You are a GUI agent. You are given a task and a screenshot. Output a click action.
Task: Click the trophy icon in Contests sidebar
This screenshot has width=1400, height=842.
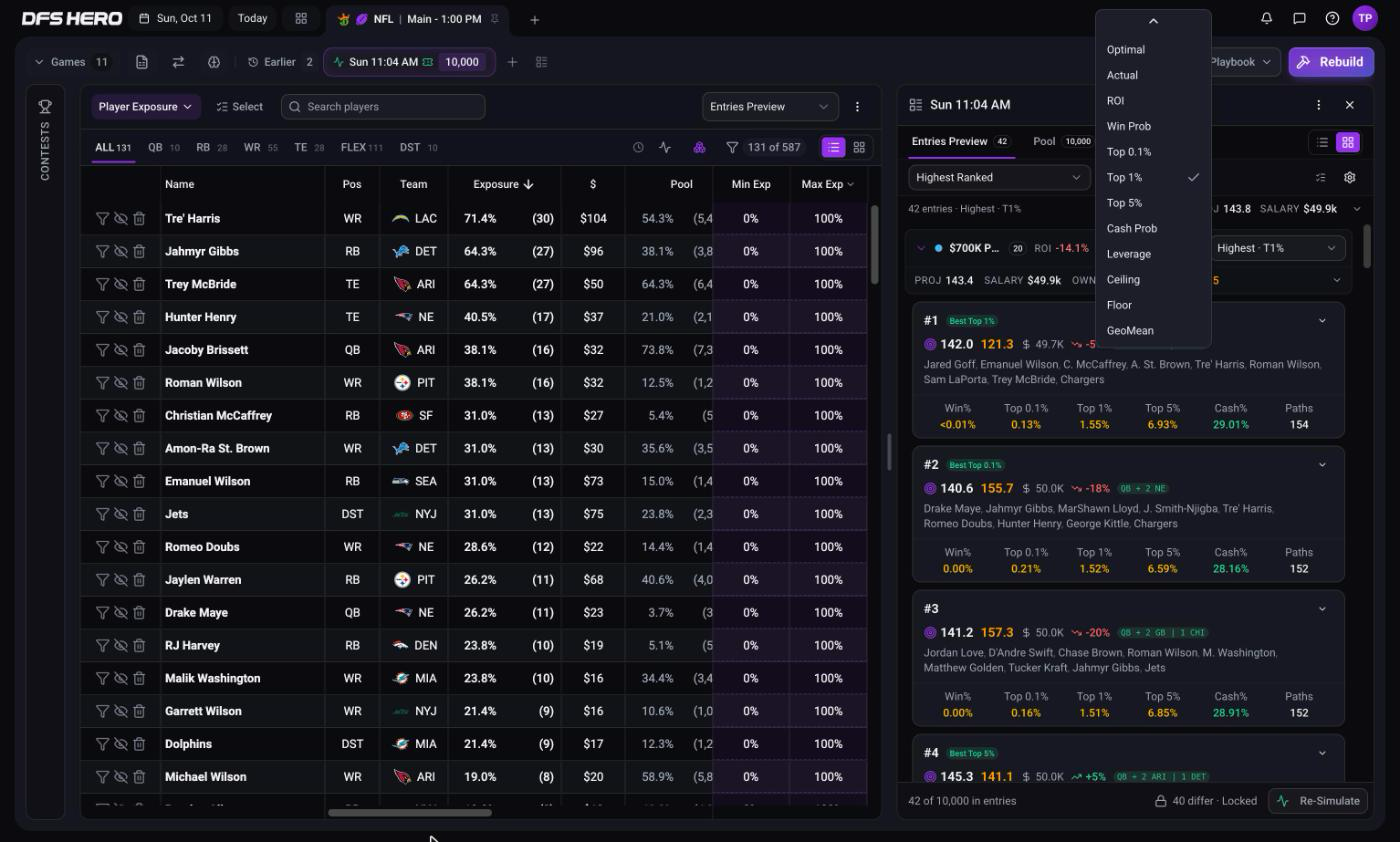click(45, 106)
